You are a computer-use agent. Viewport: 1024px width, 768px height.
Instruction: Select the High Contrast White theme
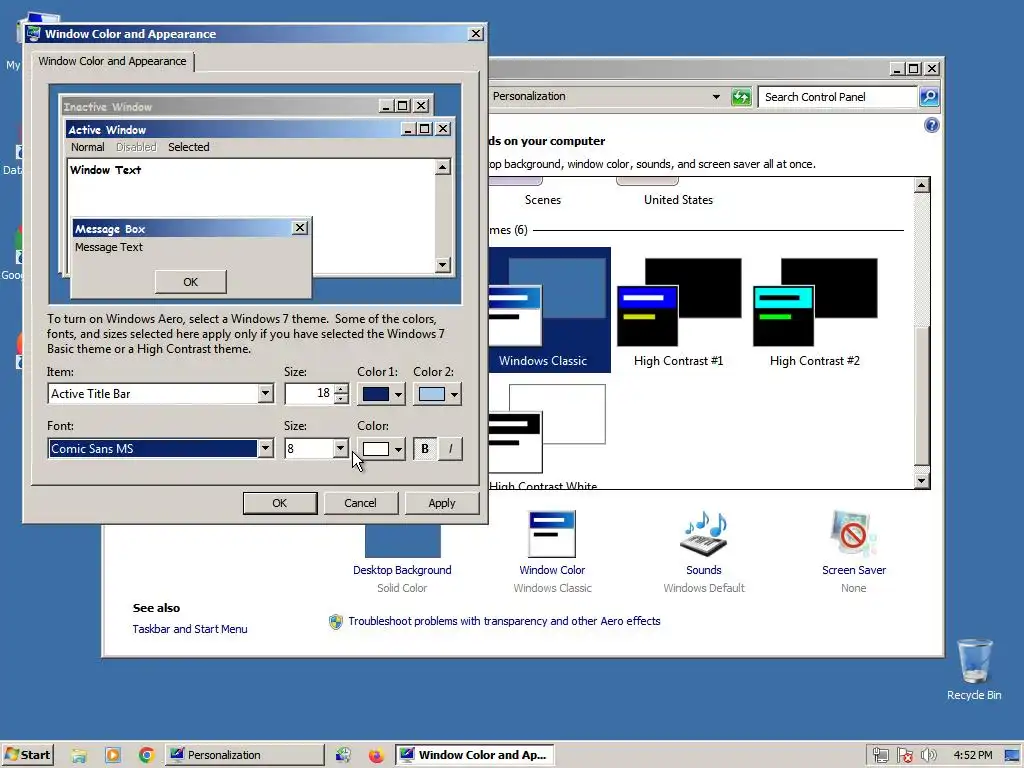[547, 436]
